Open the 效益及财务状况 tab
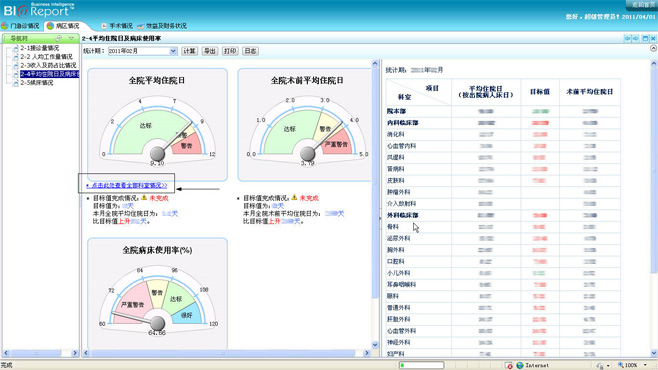Viewport: 658px width, 370px height. click(162, 26)
